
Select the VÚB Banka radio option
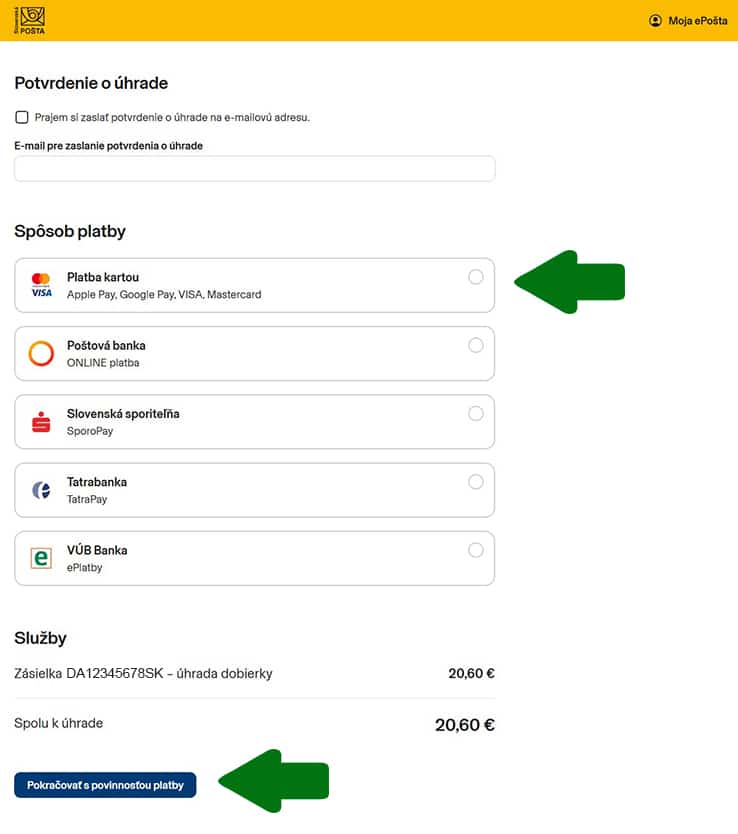tap(476, 549)
